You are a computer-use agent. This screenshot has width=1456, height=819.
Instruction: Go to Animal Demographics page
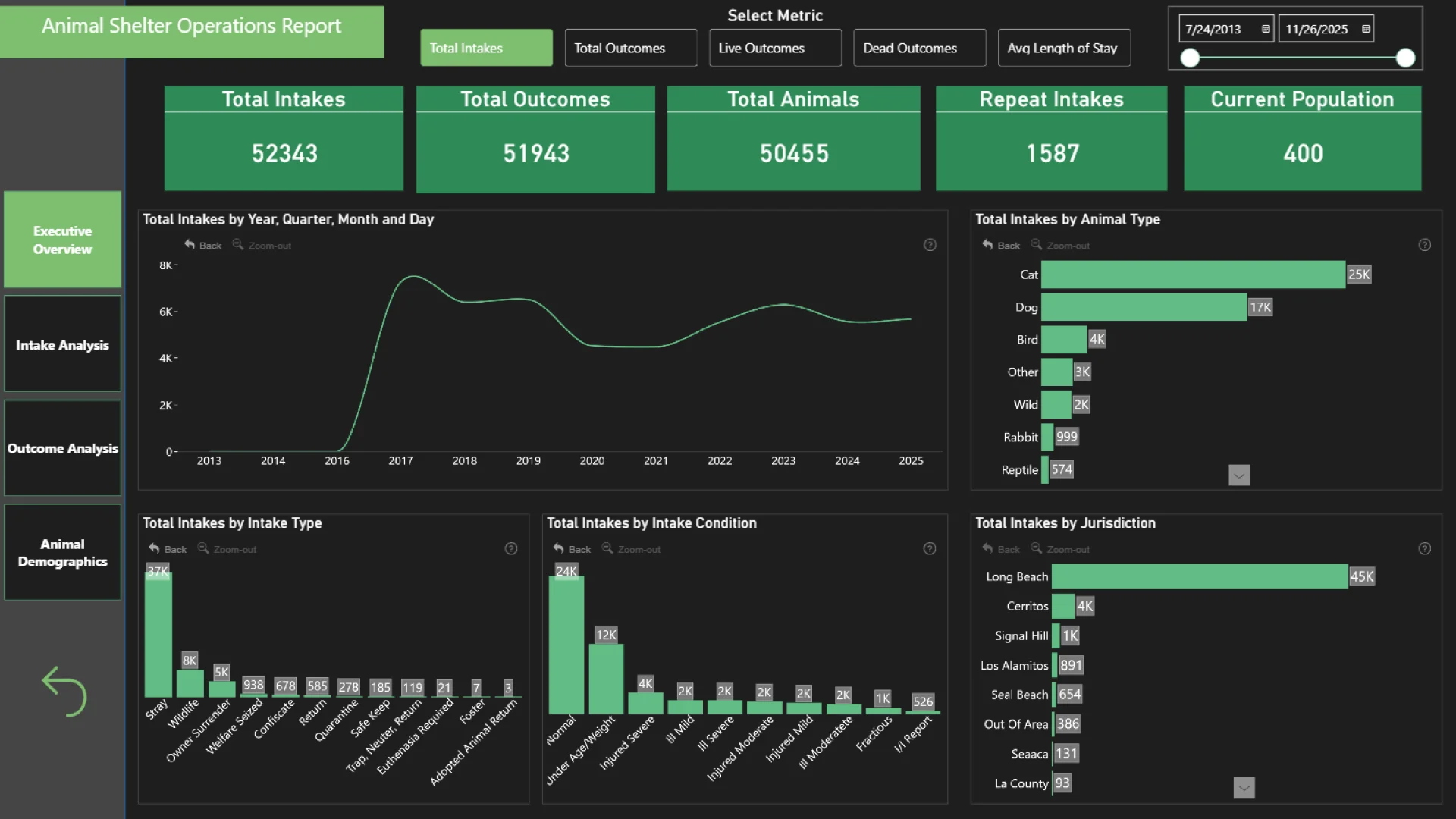63,552
